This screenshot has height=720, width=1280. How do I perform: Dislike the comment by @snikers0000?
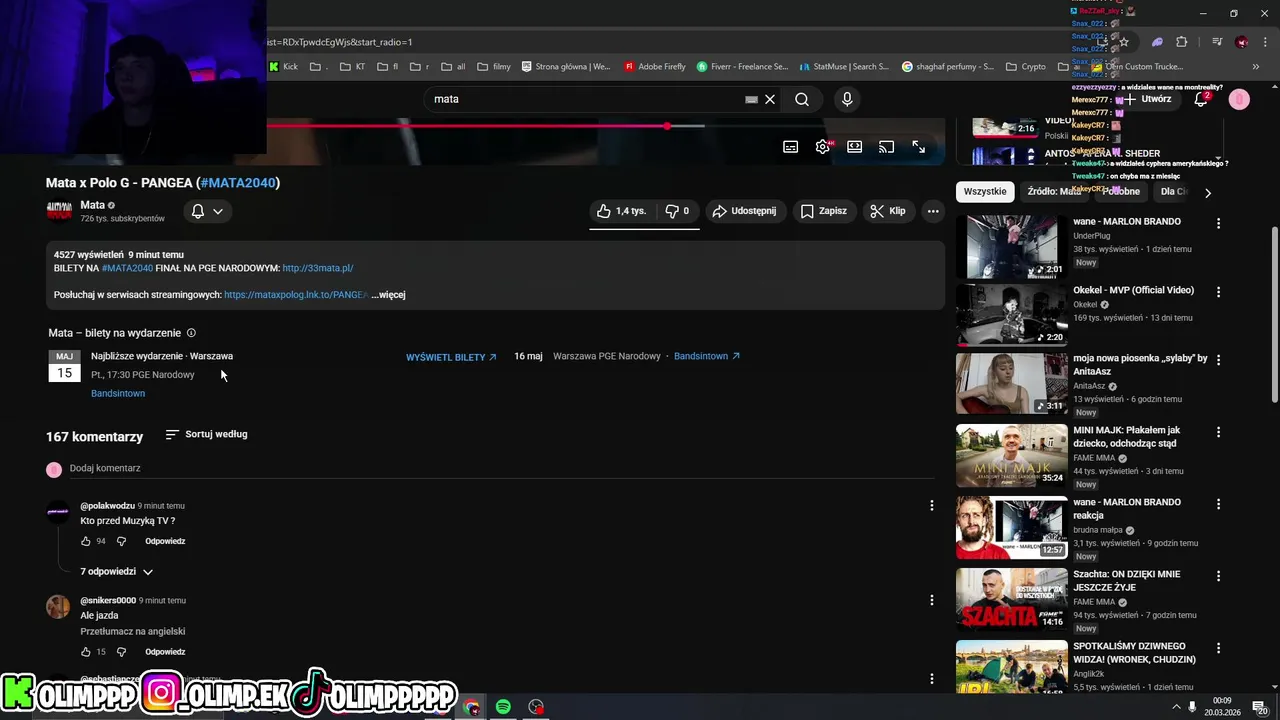tap(121, 652)
